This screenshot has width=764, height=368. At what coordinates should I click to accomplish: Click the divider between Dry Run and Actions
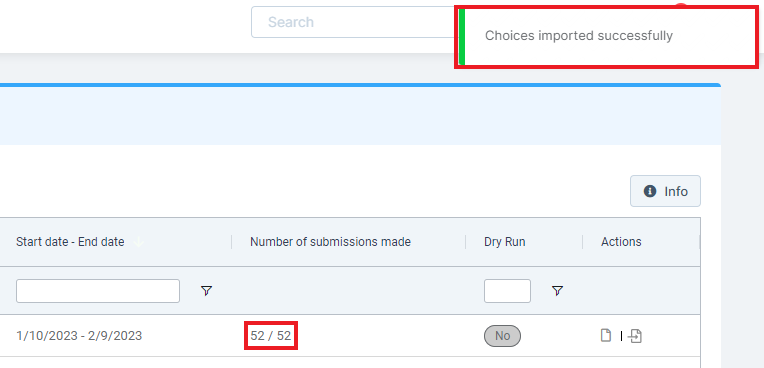[583, 242]
